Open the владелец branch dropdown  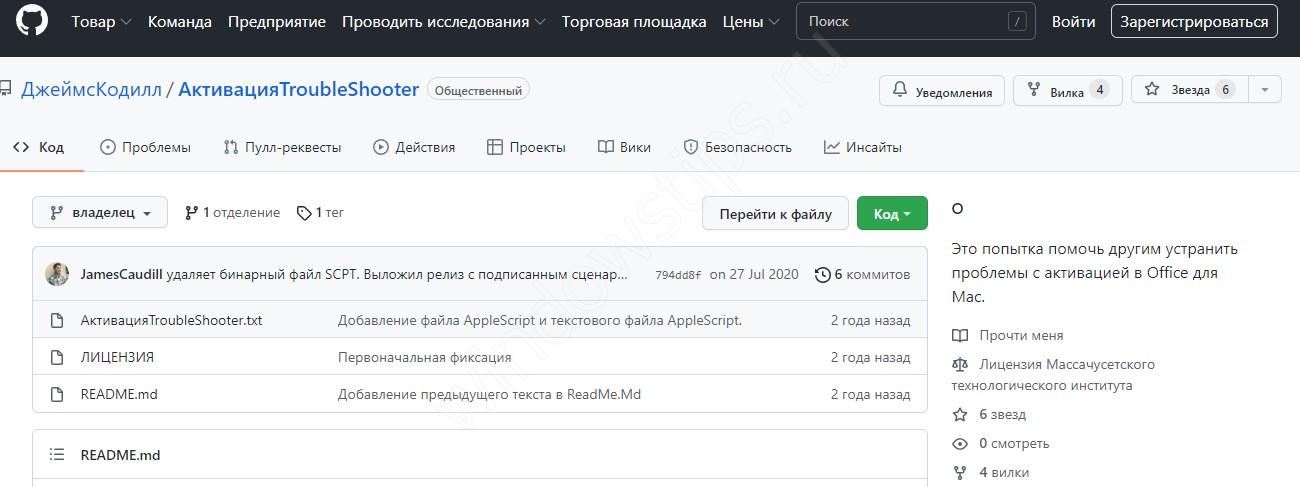[x=99, y=213]
